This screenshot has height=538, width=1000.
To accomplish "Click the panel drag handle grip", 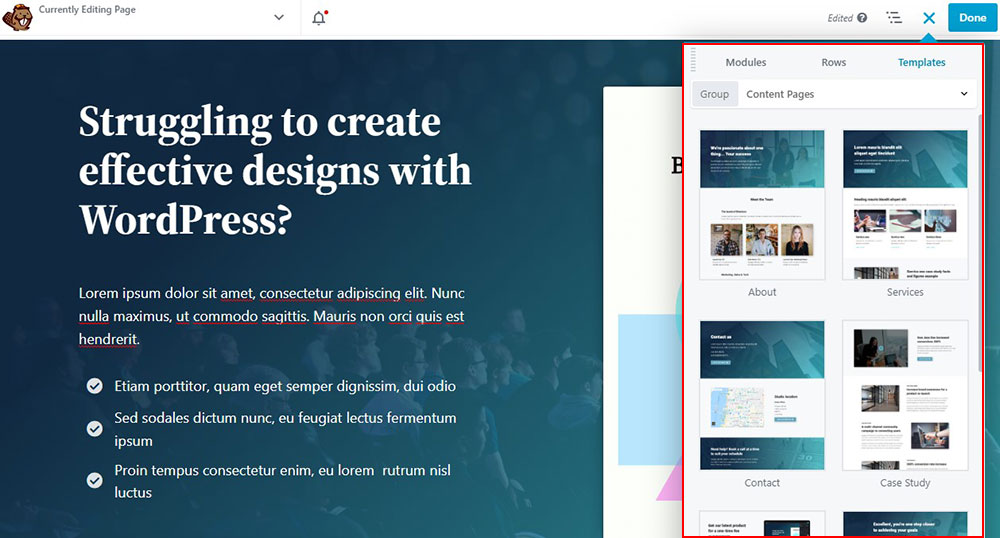I will coord(693,60).
